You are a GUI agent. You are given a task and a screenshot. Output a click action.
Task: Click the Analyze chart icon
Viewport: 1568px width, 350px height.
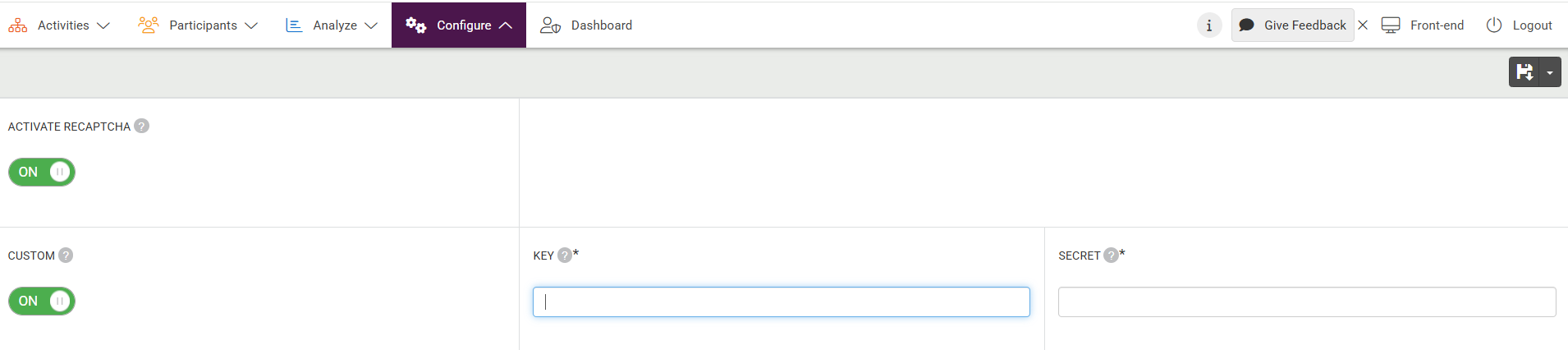point(294,25)
